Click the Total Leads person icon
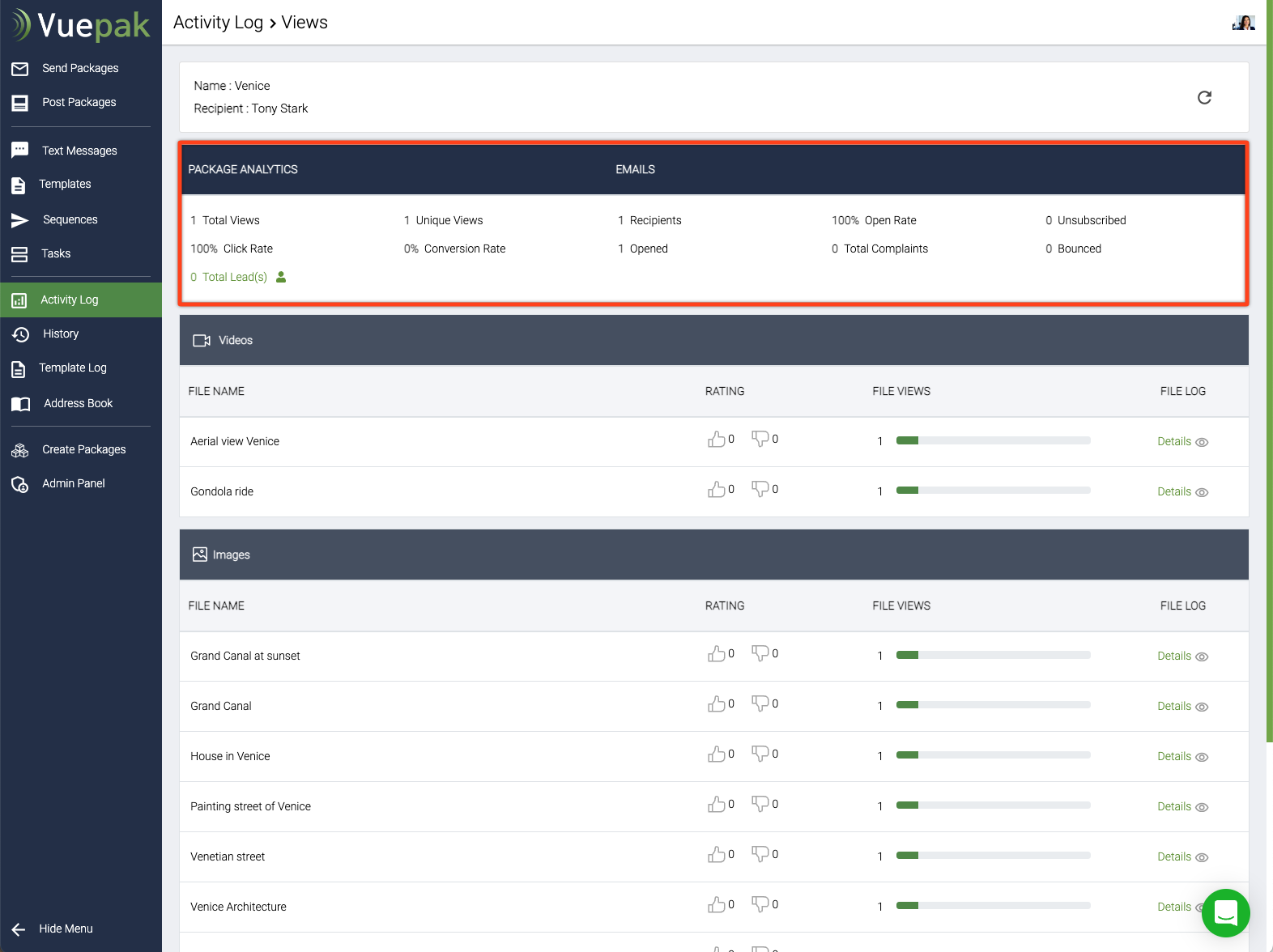This screenshot has width=1273, height=952. coord(281,277)
